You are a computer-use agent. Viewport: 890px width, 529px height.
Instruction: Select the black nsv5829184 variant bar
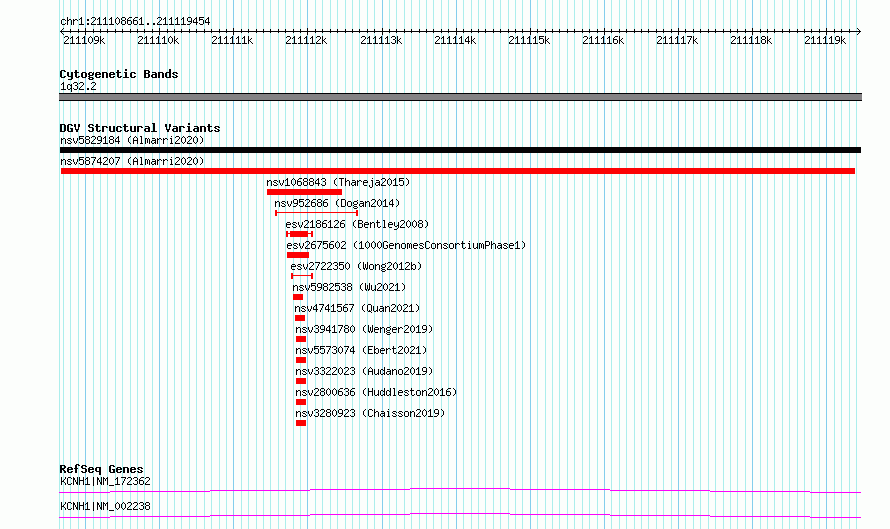click(460, 150)
